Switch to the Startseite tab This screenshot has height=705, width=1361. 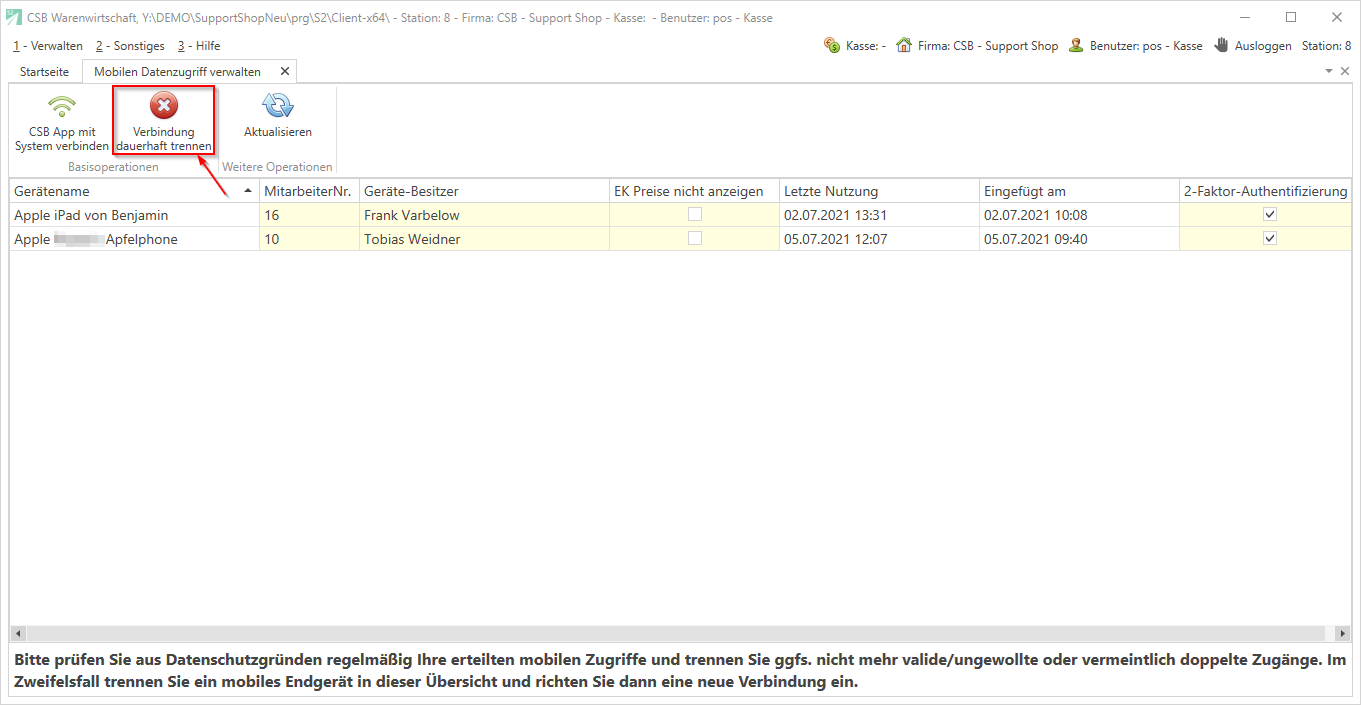point(45,72)
